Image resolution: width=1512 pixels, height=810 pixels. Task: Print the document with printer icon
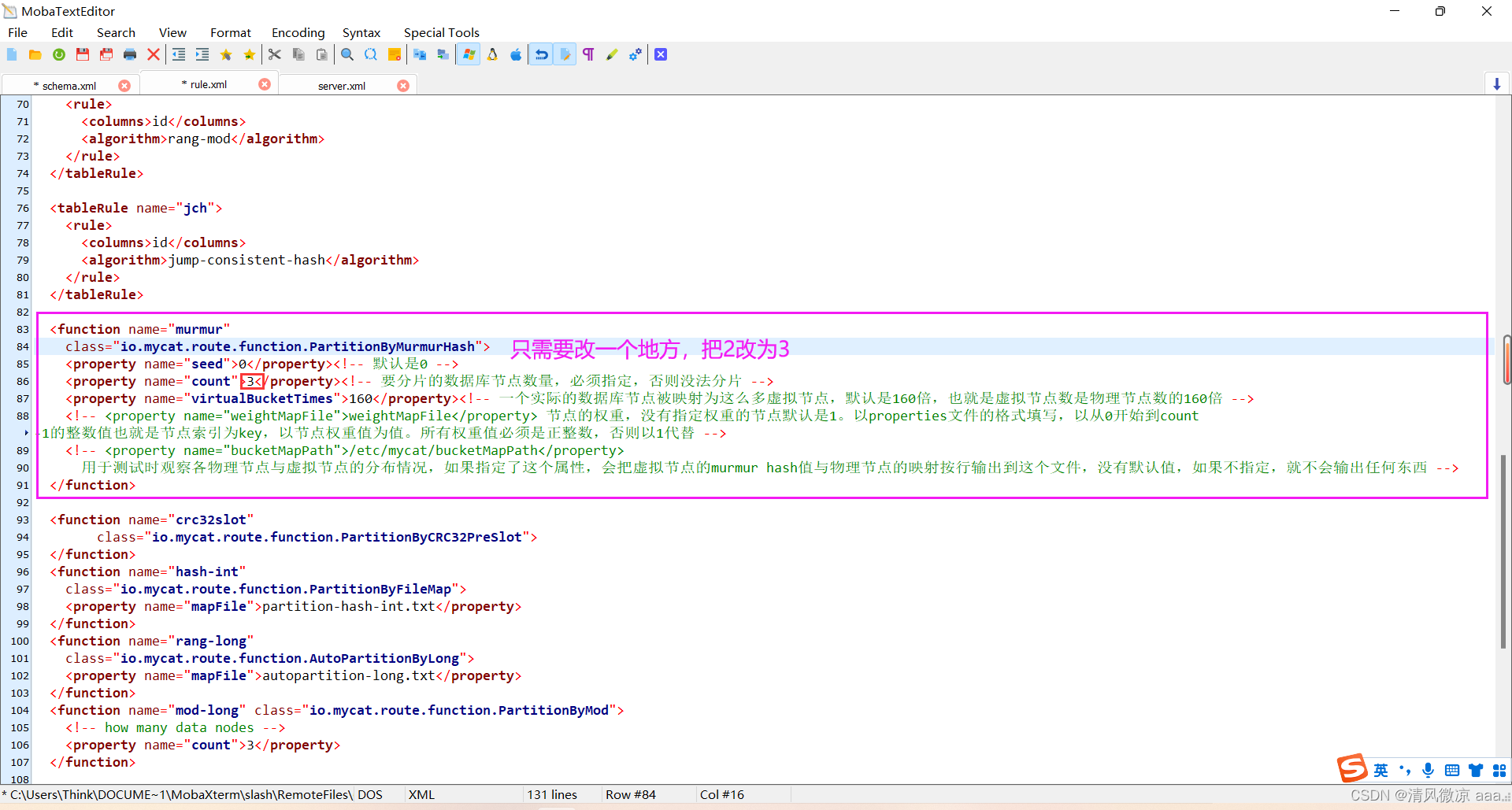(130, 54)
